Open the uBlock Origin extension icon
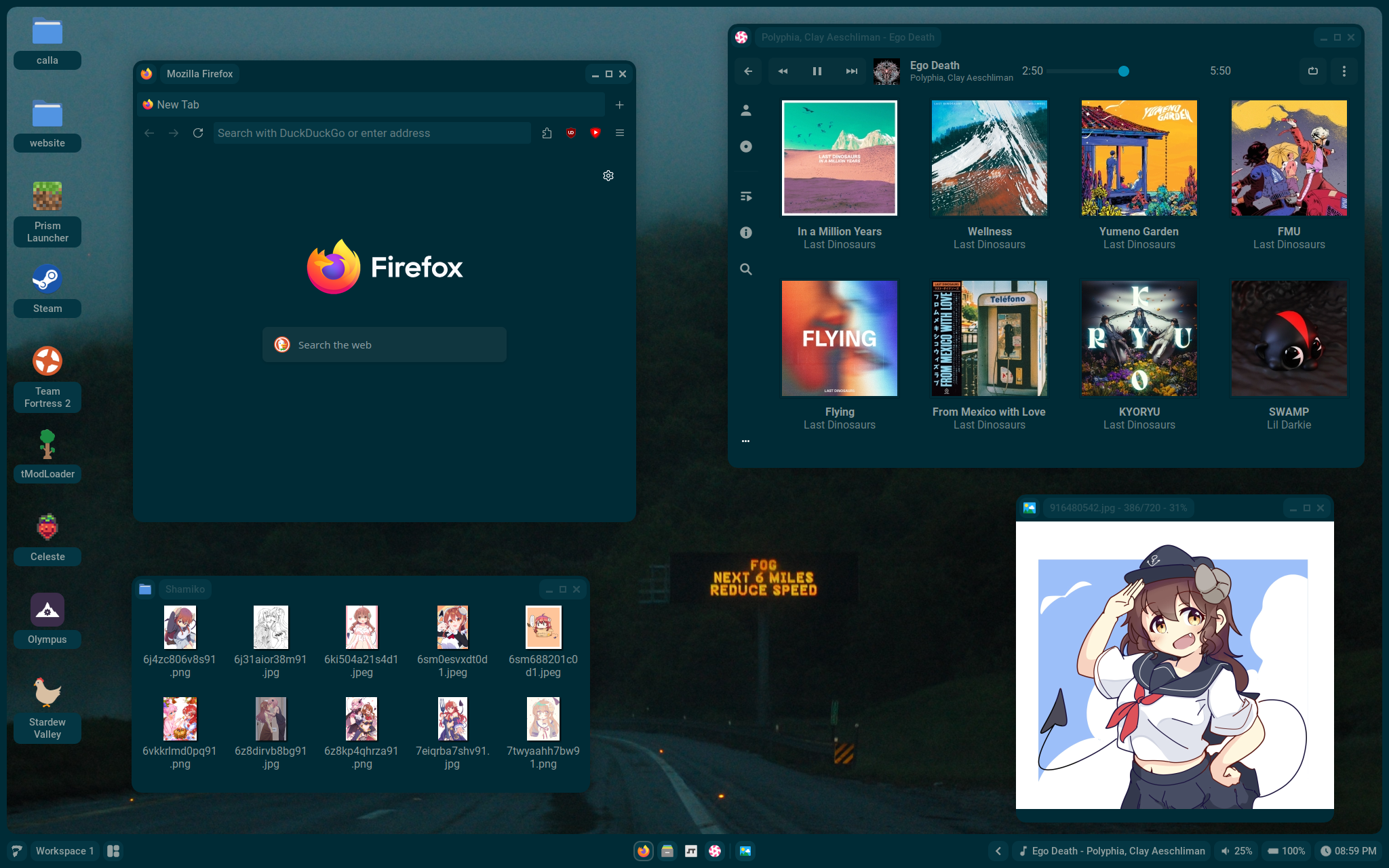 coord(571,133)
